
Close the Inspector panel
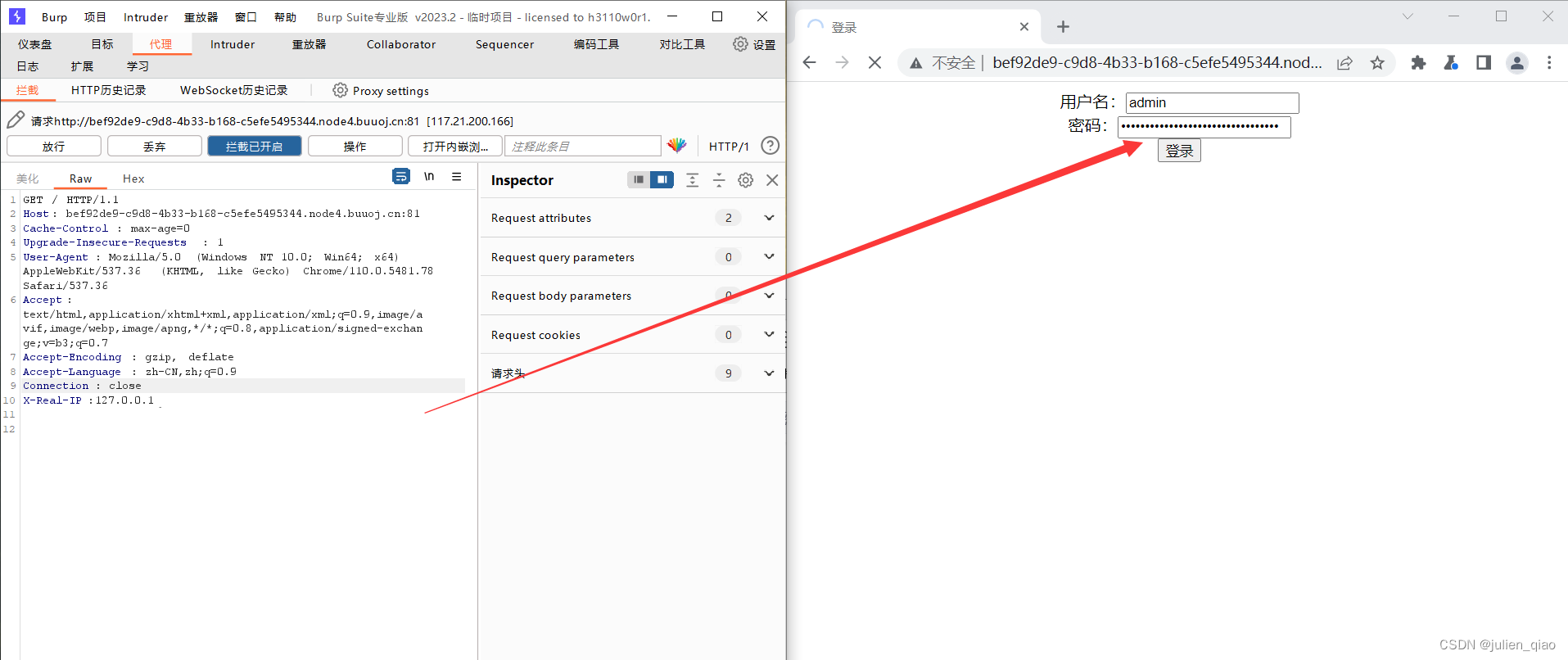(772, 180)
